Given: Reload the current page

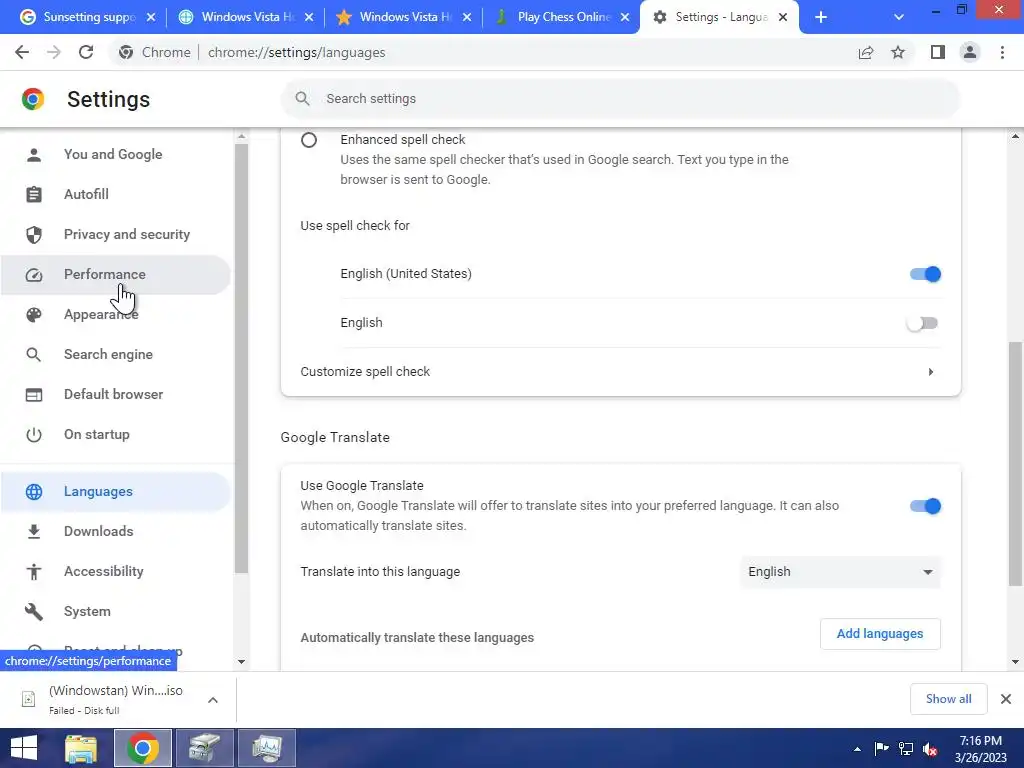Looking at the screenshot, I should coord(86,52).
